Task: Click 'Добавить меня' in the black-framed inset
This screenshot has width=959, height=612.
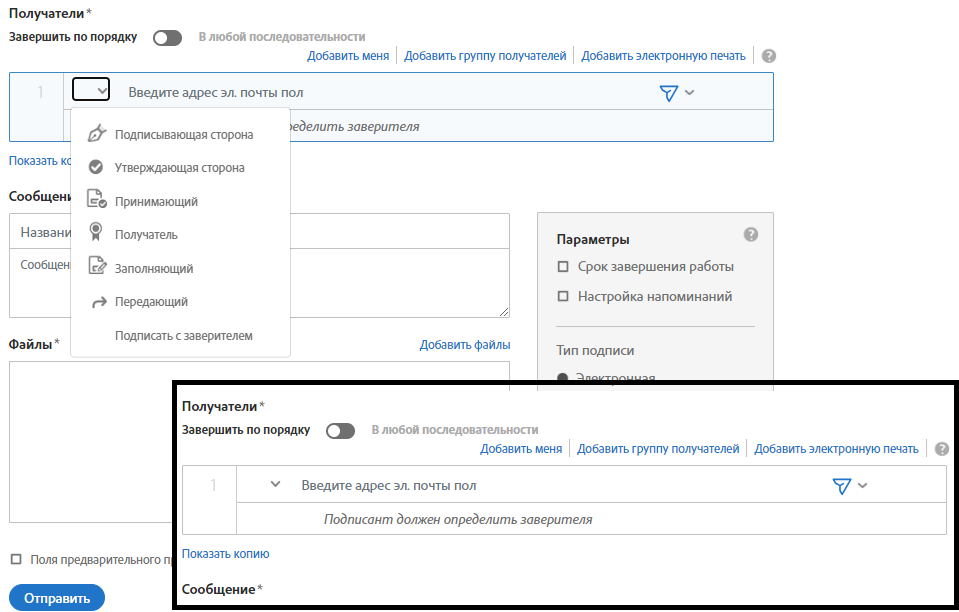Action: click(x=521, y=449)
